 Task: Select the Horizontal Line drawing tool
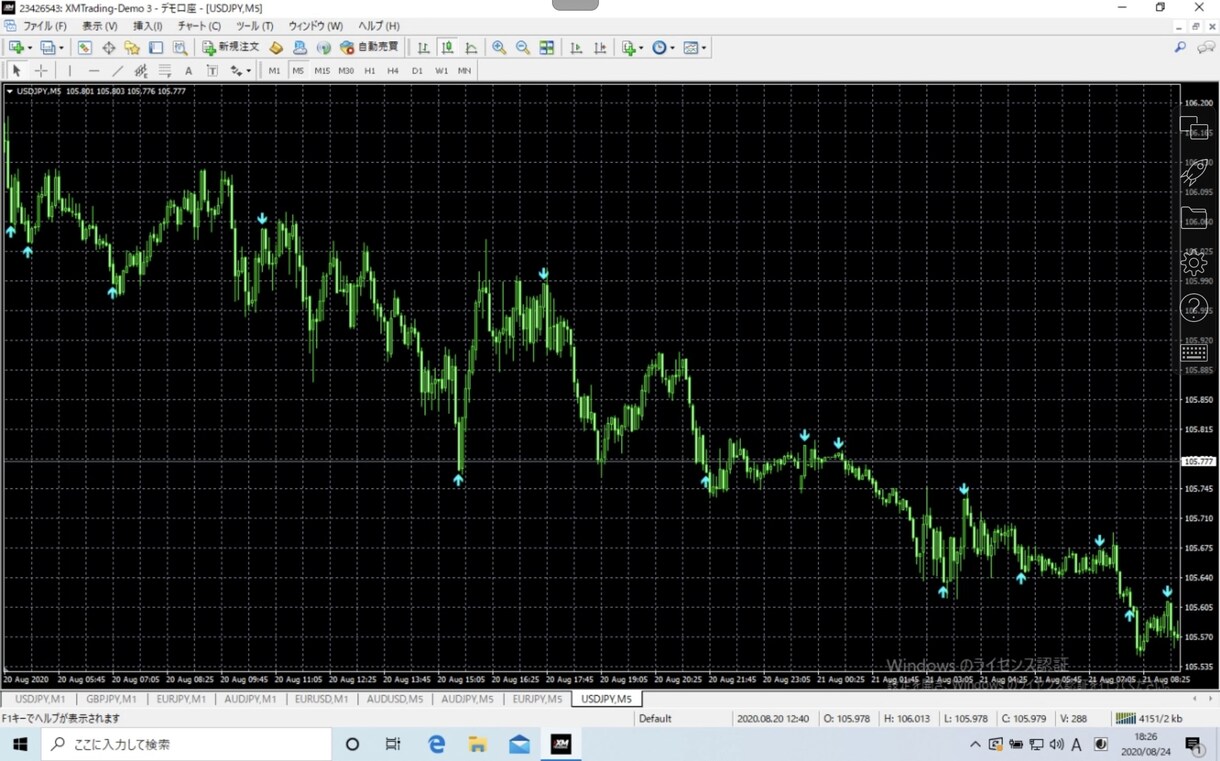coord(94,71)
